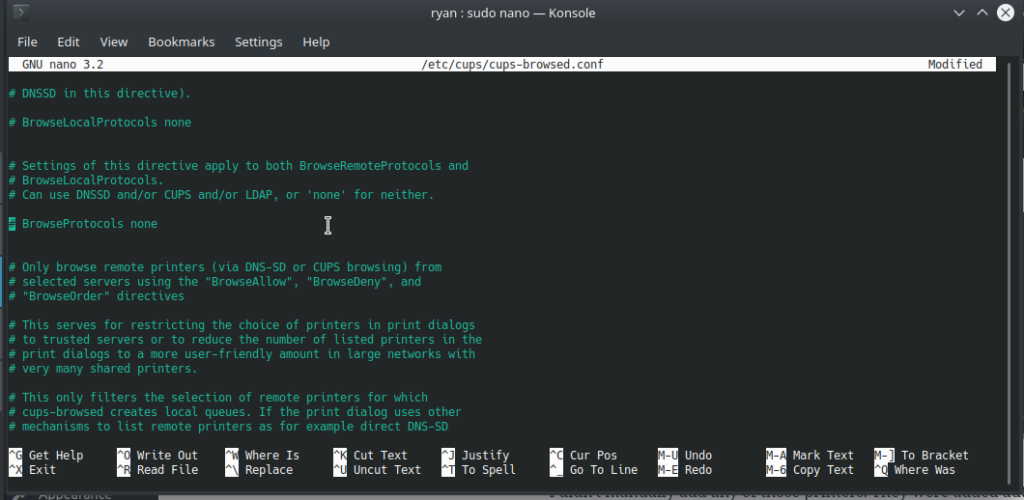Screen dimensions: 1024x500
Task: Click the Konsole terminal icon in title bar
Action: 22,12
